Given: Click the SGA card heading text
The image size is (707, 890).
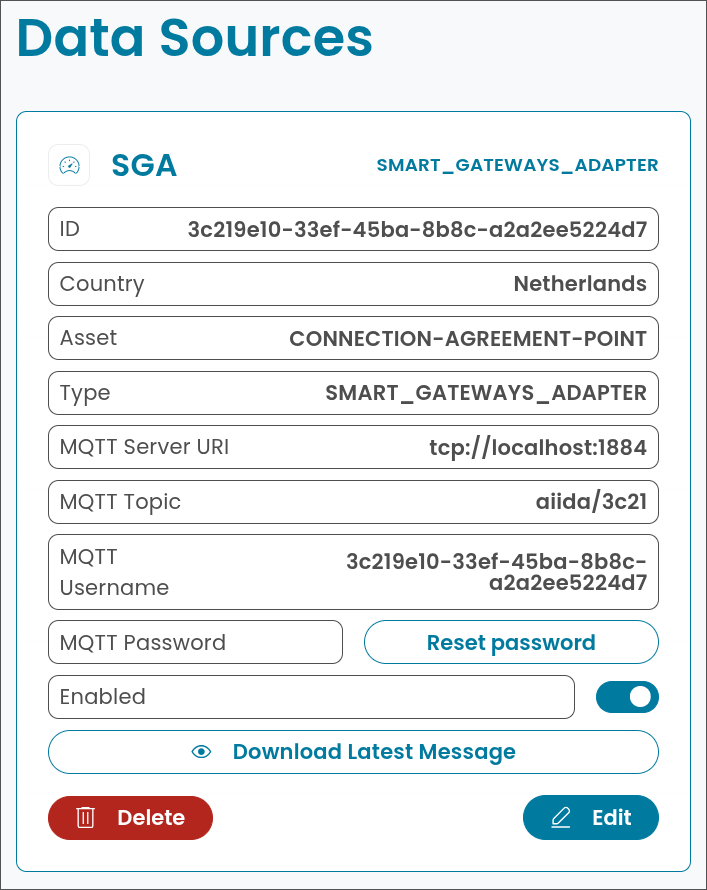Looking at the screenshot, I should click(x=144, y=165).
